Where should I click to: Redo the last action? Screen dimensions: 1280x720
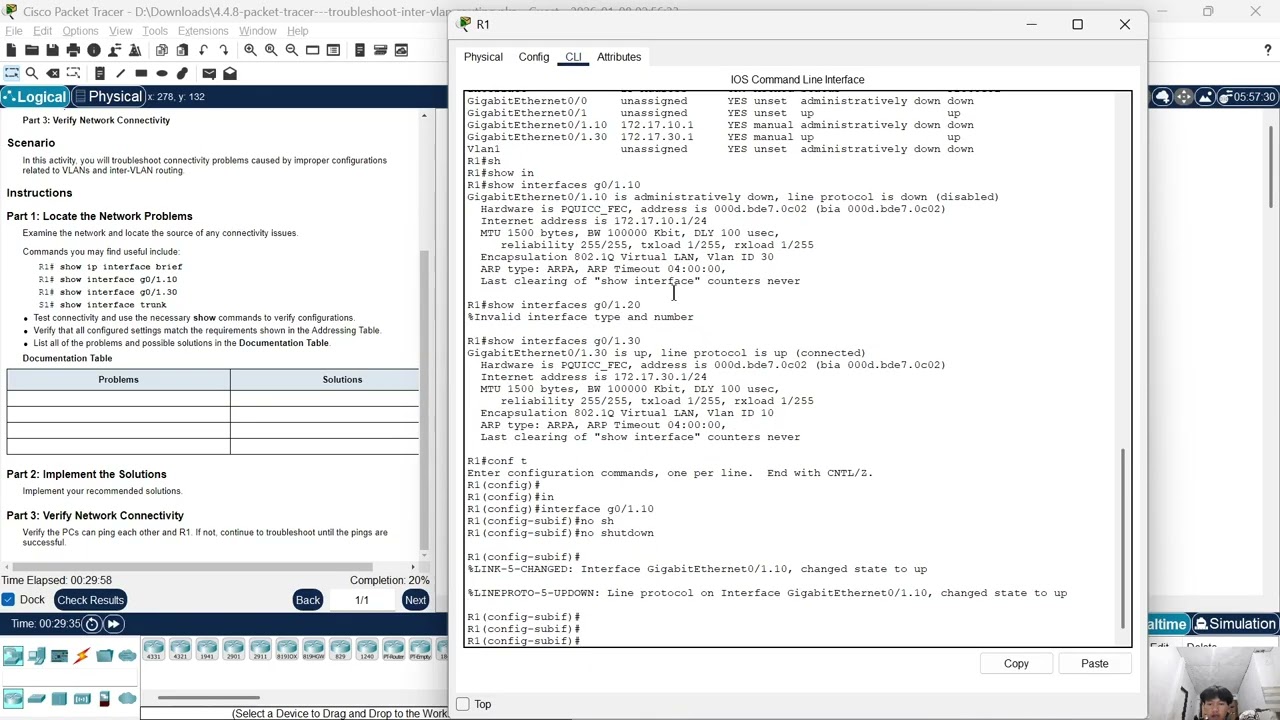pos(224,50)
